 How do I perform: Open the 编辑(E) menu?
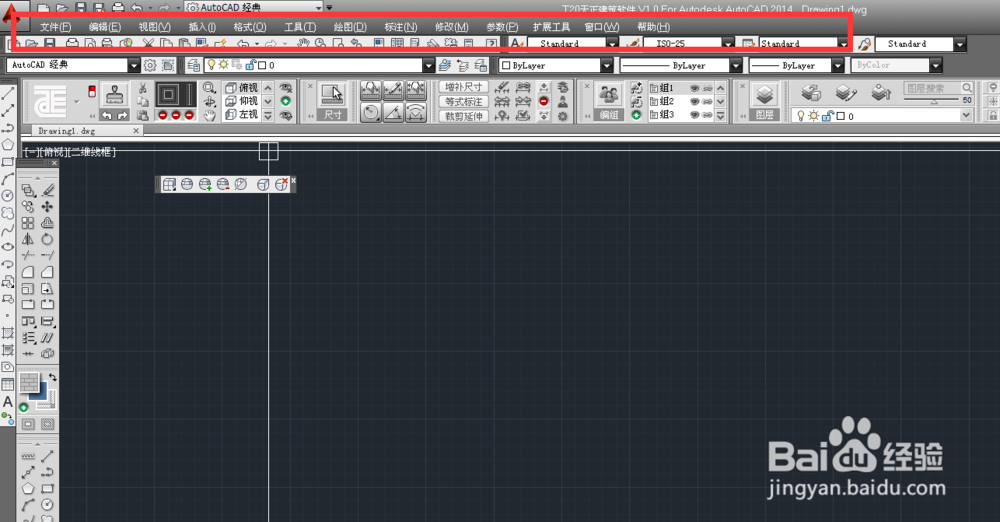click(x=105, y=27)
